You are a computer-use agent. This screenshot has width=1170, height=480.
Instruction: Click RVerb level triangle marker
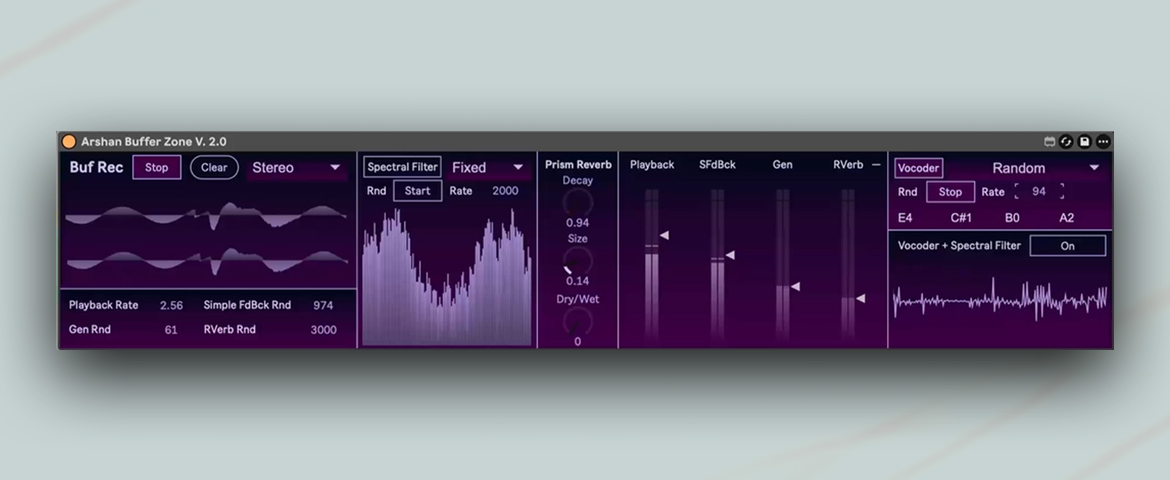click(x=860, y=299)
